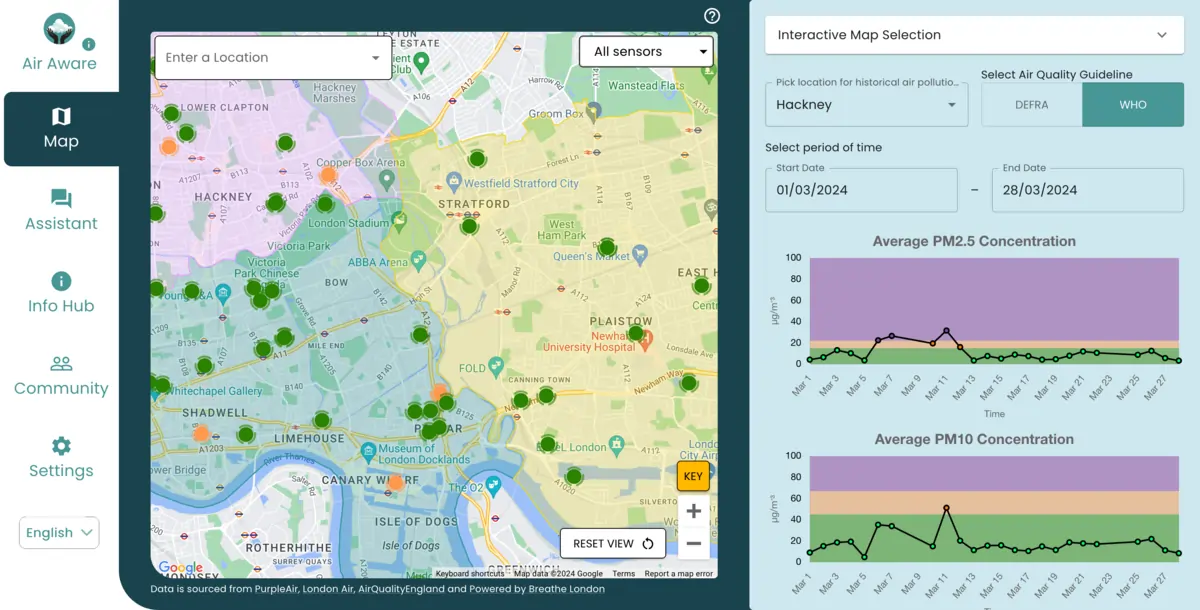Click the RESET VIEW button

[612, 543]
